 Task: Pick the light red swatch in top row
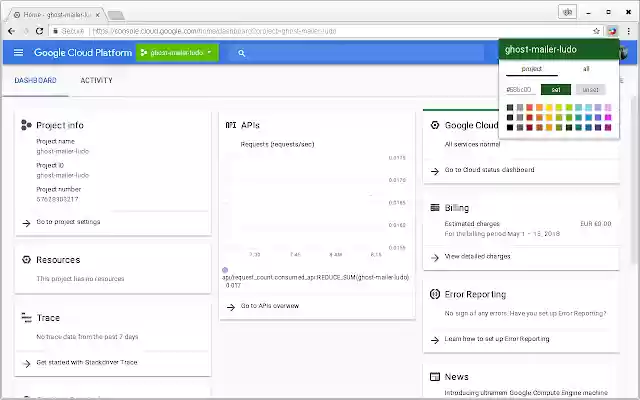529,107
